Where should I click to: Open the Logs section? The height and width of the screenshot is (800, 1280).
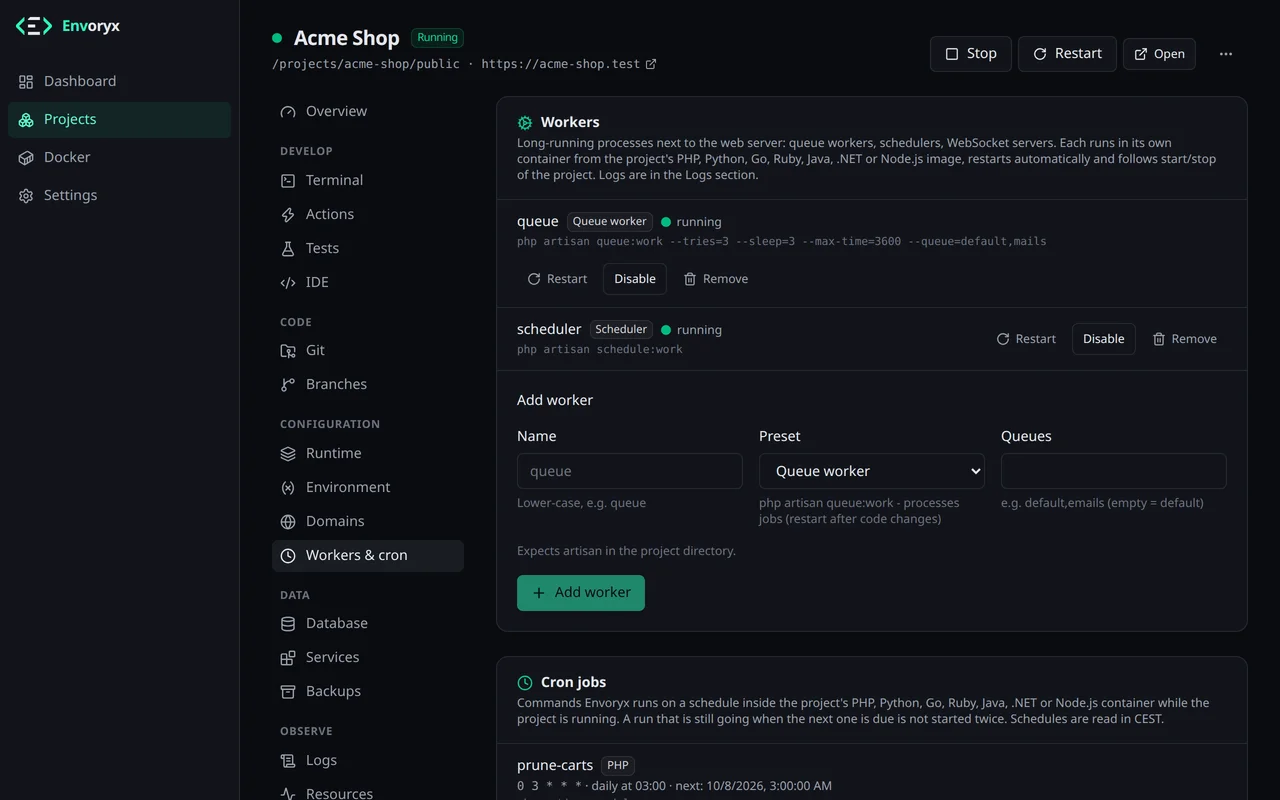(368, 760)
